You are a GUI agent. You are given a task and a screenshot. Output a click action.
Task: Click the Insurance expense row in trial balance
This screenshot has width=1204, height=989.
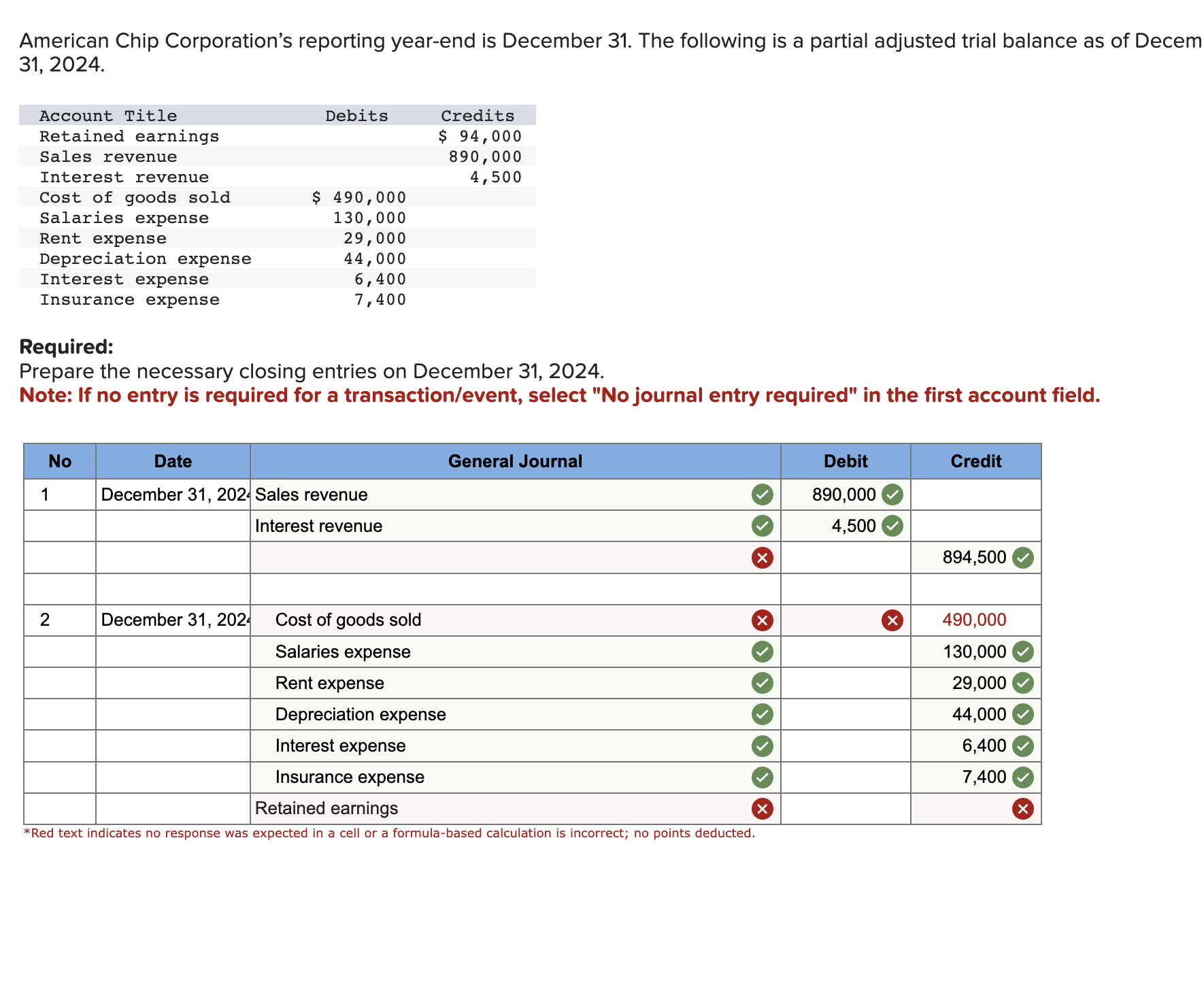click(278, 299)
